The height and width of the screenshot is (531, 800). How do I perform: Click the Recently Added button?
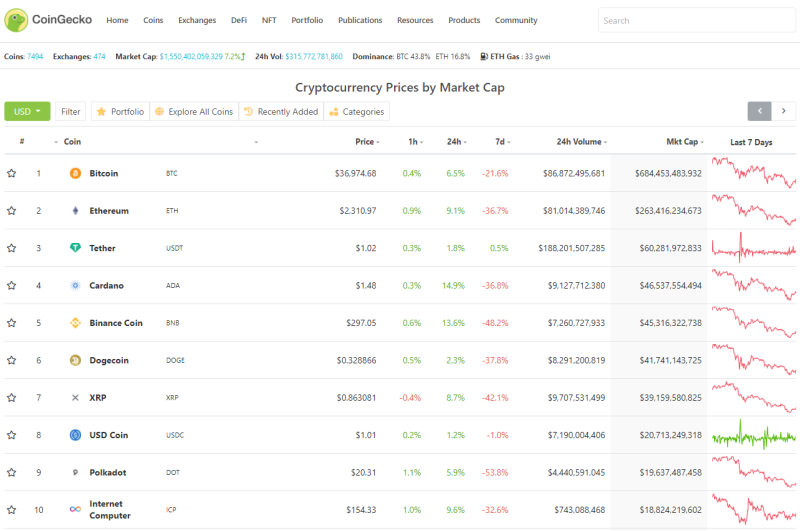pyautogui.click(x=281, y=111)
